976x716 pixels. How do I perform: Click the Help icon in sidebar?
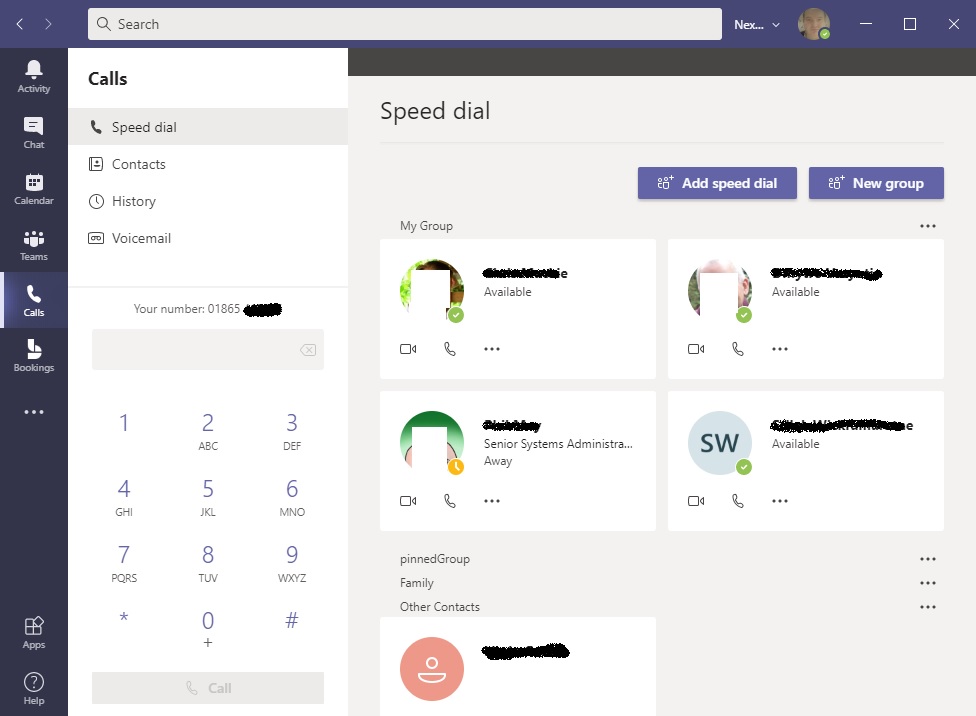click(x=34, y=688)
